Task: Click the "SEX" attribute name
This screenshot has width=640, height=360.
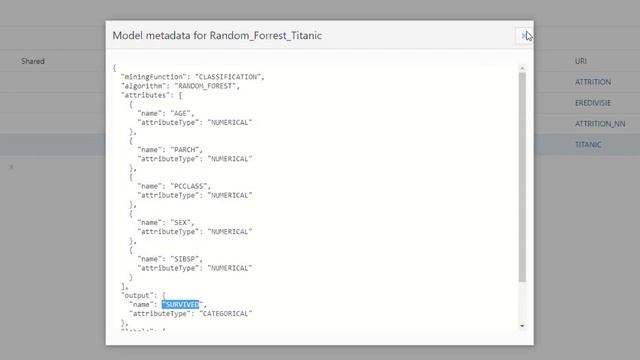Action: [x=180, y=222]
